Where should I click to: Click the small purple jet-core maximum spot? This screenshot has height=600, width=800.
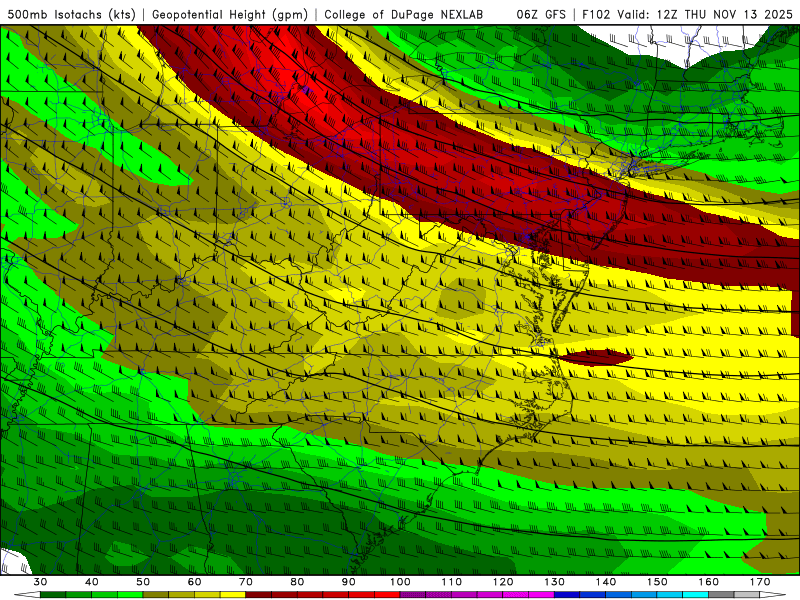[x=306, y=90]
